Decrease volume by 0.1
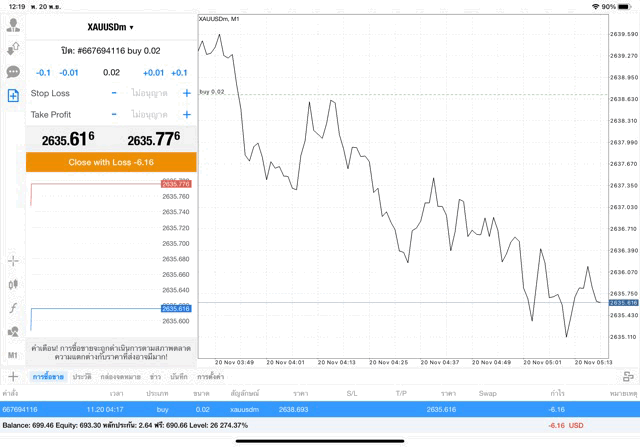The image size is (640, 447). pos(43,73)
